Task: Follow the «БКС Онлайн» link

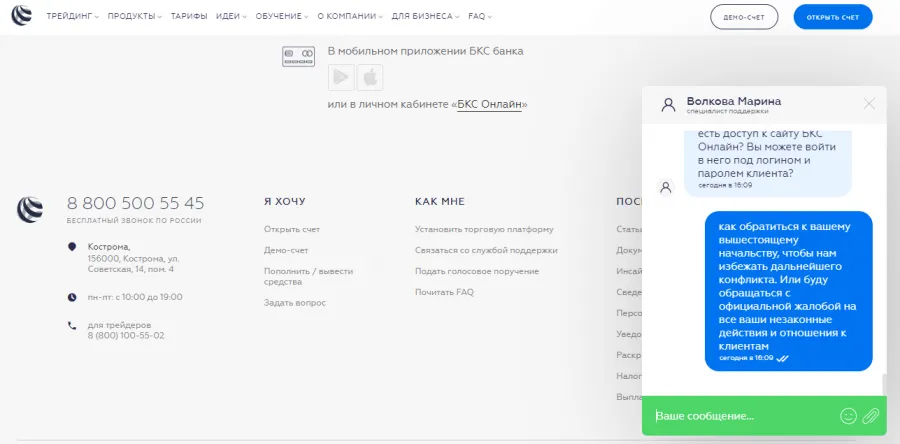Action: point(490,104)
